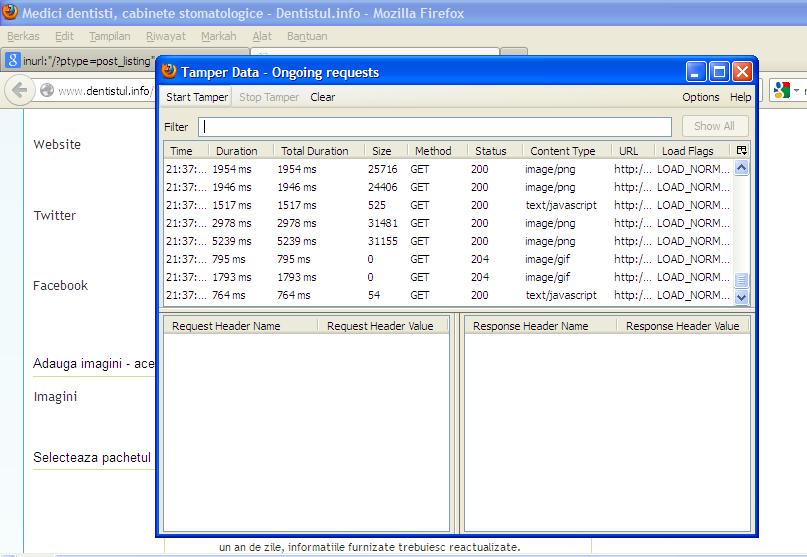Sort by the Duration column header

point(240,151)
